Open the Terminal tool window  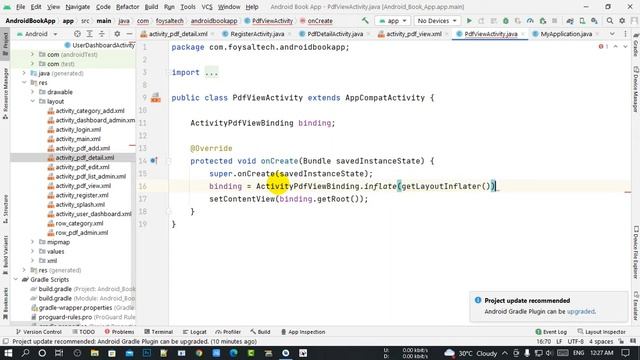pos(158,332)
